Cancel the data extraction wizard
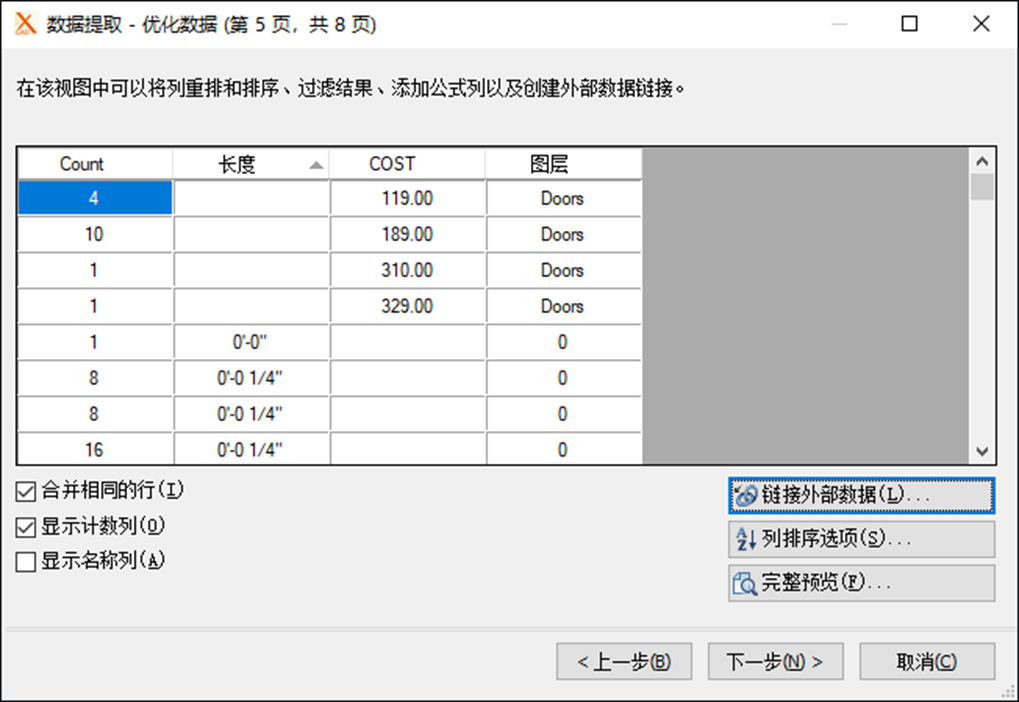The image size is (1019, 702). point(927,662)
